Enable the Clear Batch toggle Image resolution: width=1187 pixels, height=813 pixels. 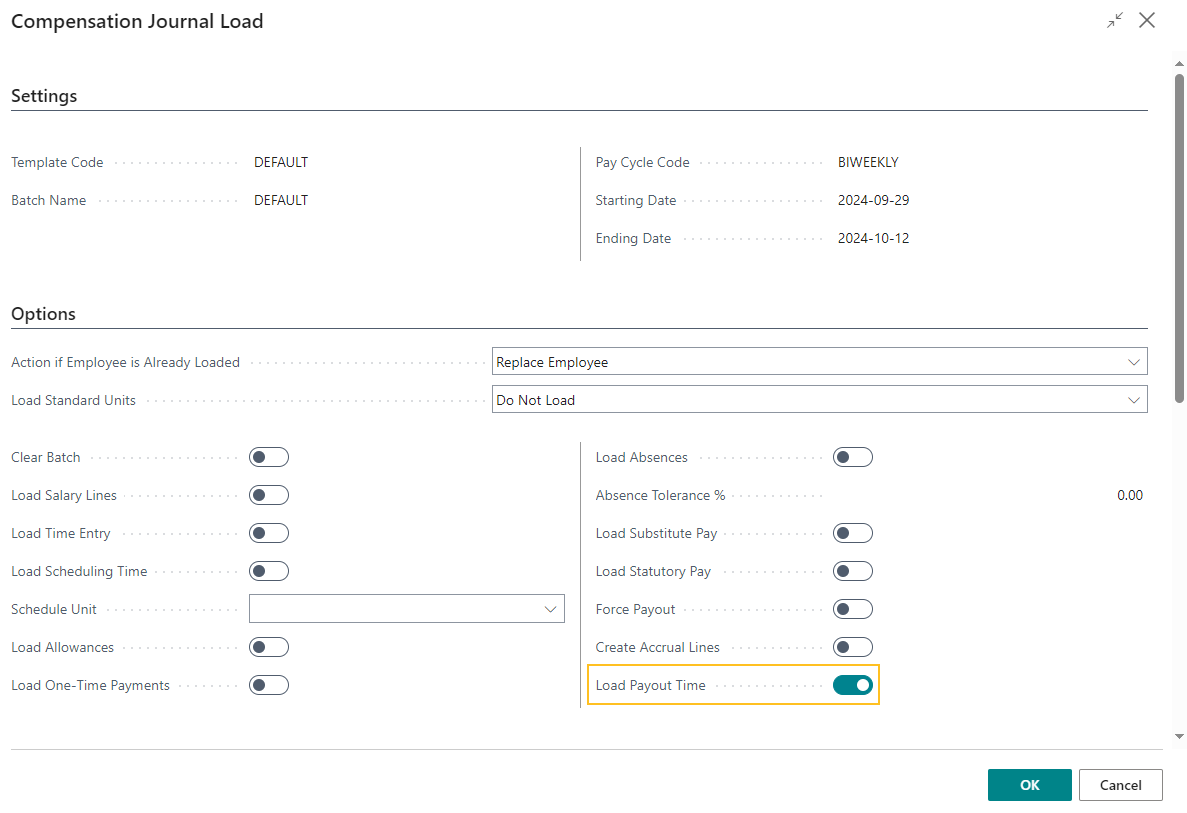268,456
